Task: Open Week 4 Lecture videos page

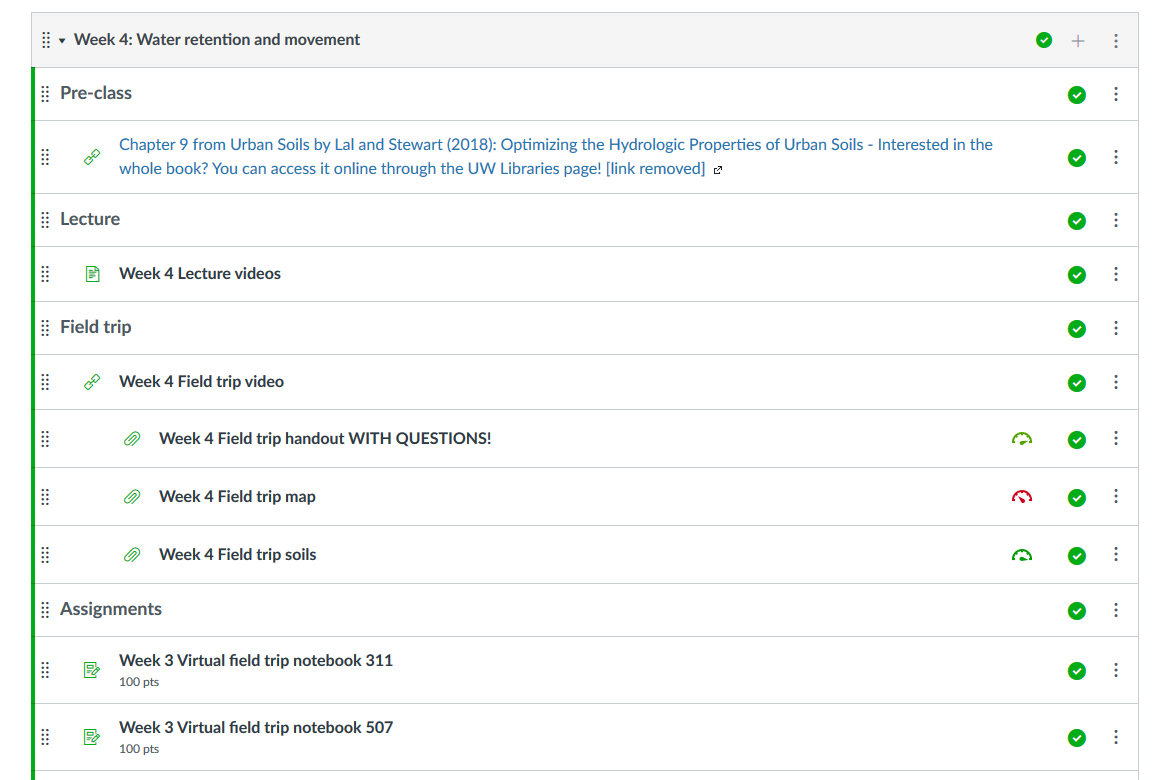Action: [x=200, y=274]
